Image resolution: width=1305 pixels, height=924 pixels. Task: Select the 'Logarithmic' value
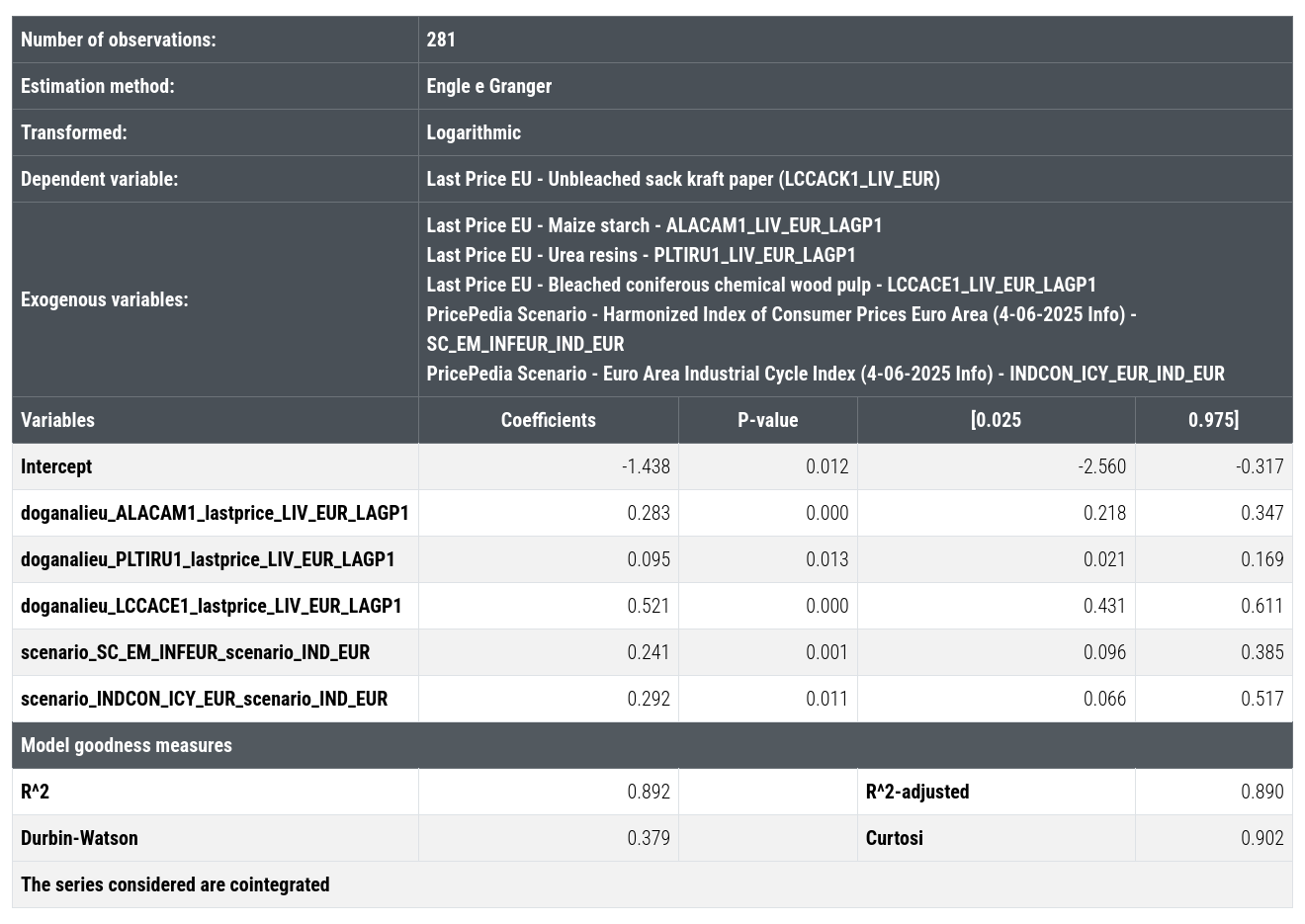[x=474, y=132]
